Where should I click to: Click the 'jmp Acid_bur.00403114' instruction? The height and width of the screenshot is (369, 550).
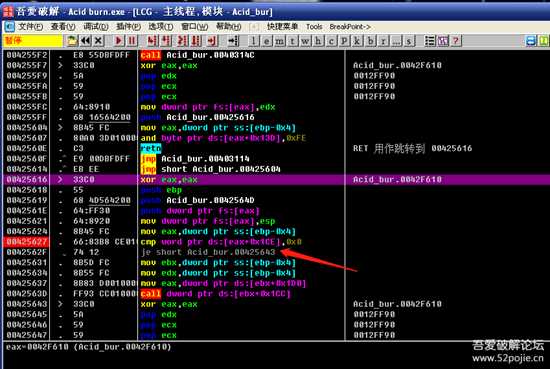(x=195, y=159)
